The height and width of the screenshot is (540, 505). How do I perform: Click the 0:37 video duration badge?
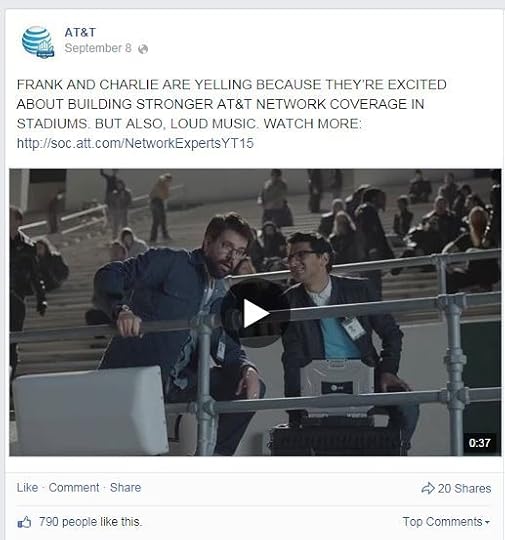pyautogui.click(x=480, y=442)
